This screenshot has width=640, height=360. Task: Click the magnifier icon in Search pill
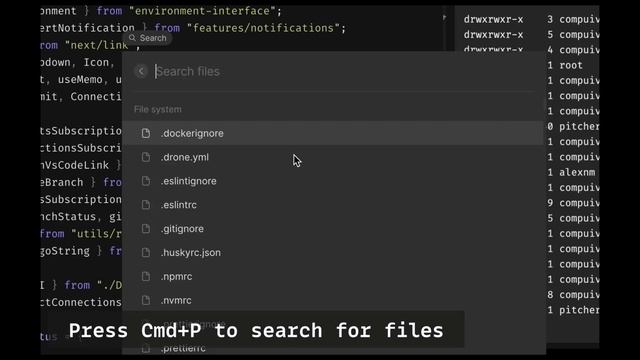[132, 38]
